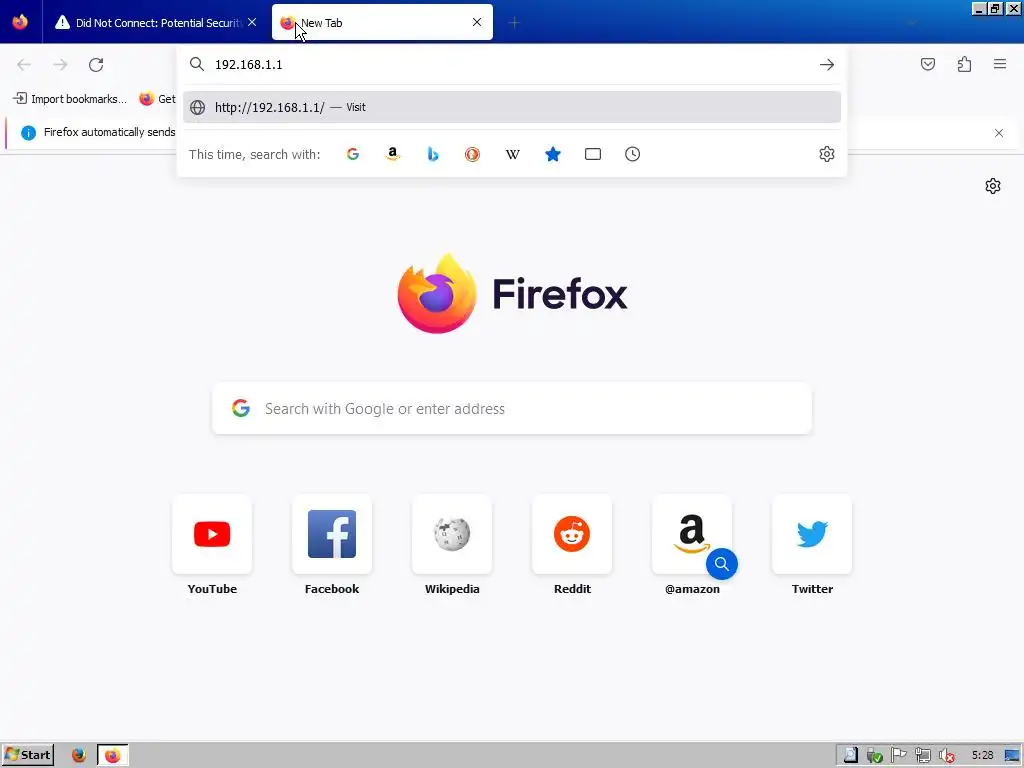Select the Firefox taskbar window button
Screen dimensions: 1024x768
(113, 755)
